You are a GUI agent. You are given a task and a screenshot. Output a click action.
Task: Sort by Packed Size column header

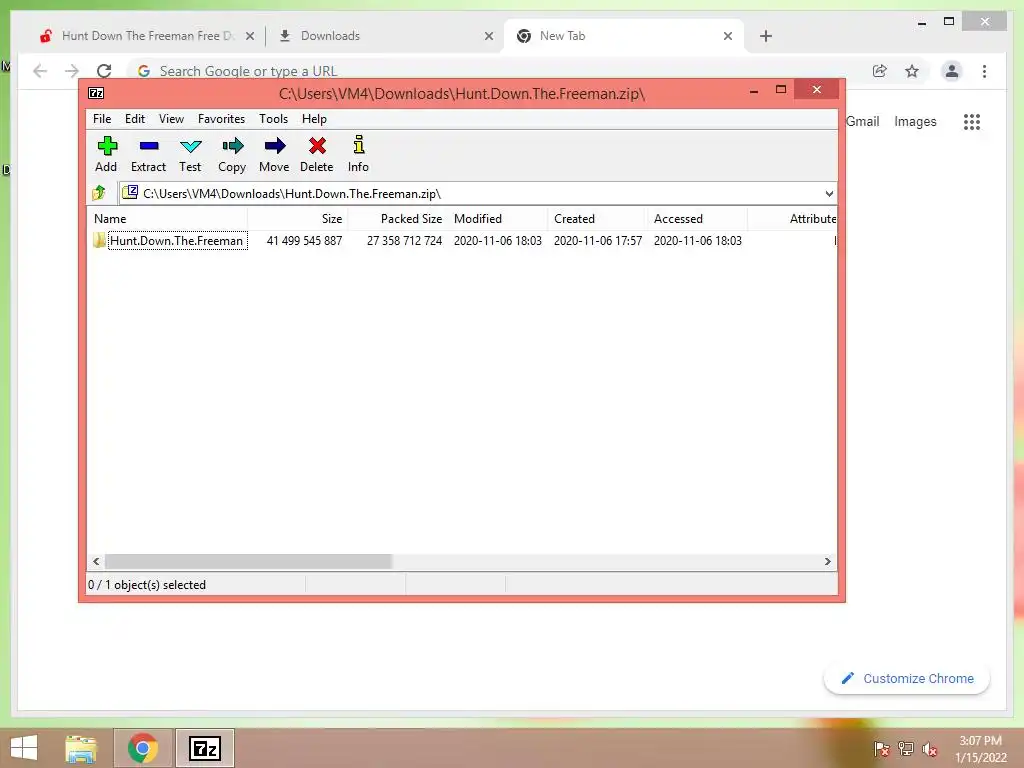tap(398, 219)
